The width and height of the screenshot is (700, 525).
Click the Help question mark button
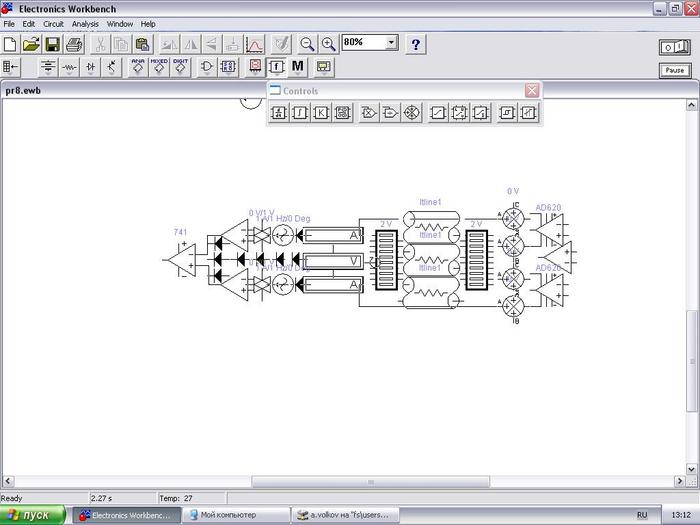(x=416, y=44)
